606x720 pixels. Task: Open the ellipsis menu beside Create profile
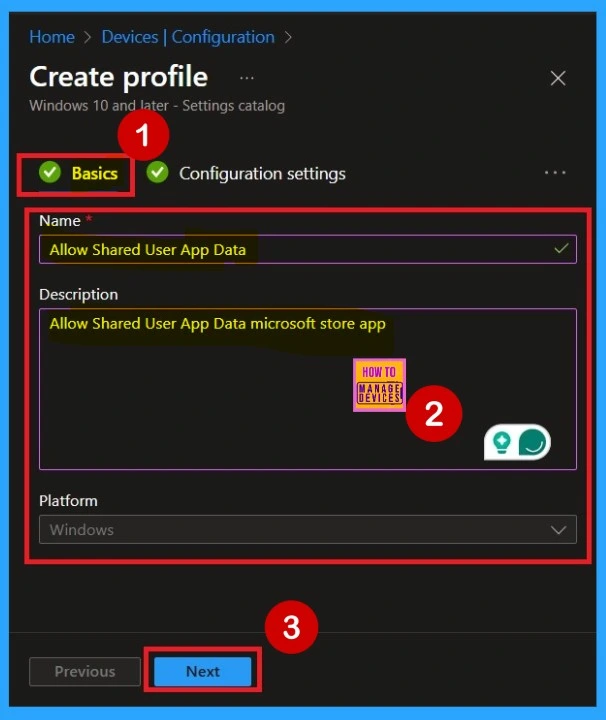247,78
